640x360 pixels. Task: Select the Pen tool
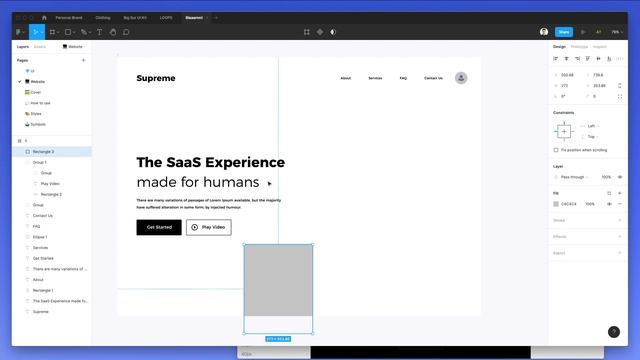pyautogui.click(x=83, y=32)
